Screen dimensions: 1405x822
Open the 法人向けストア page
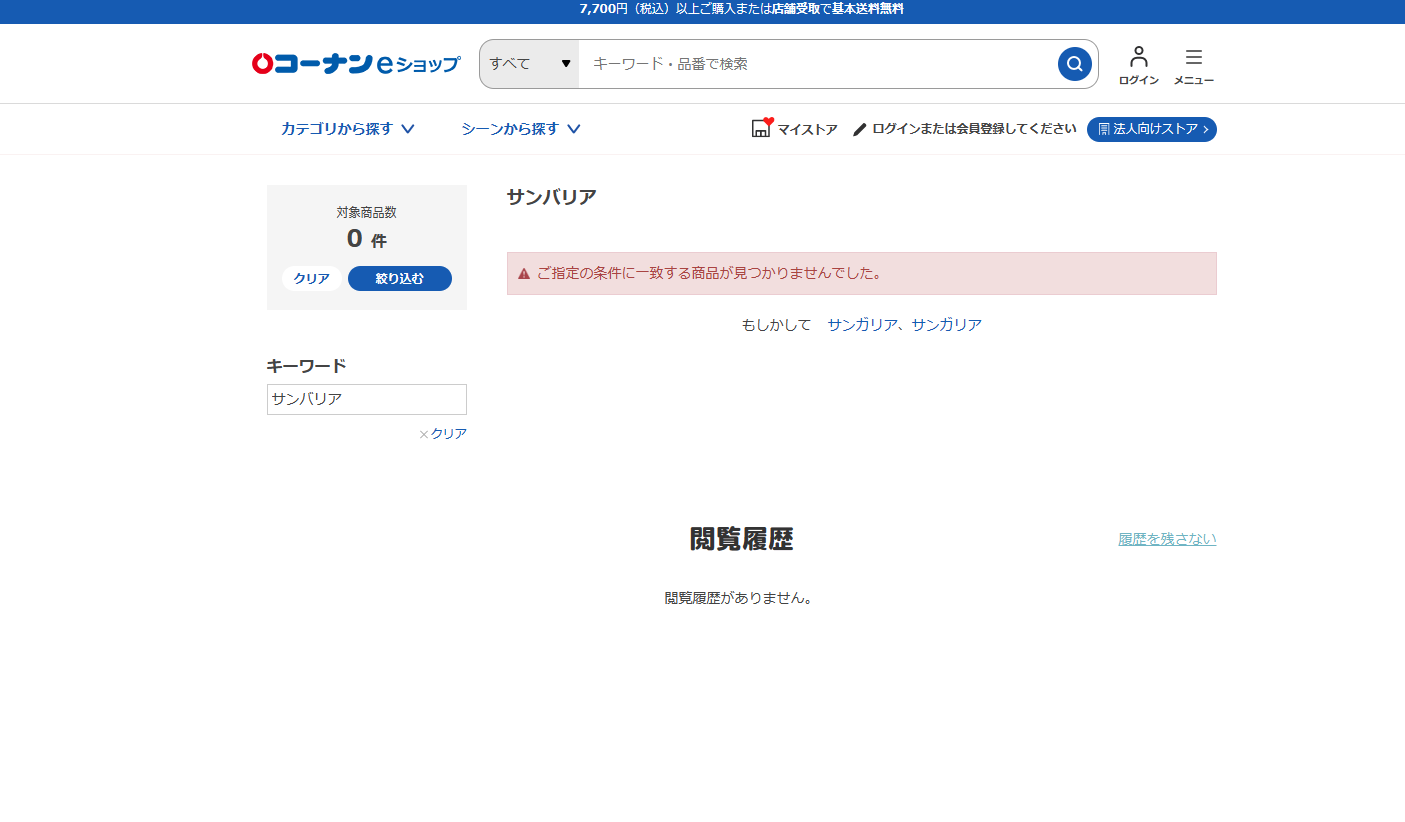tap(1151, 129)
